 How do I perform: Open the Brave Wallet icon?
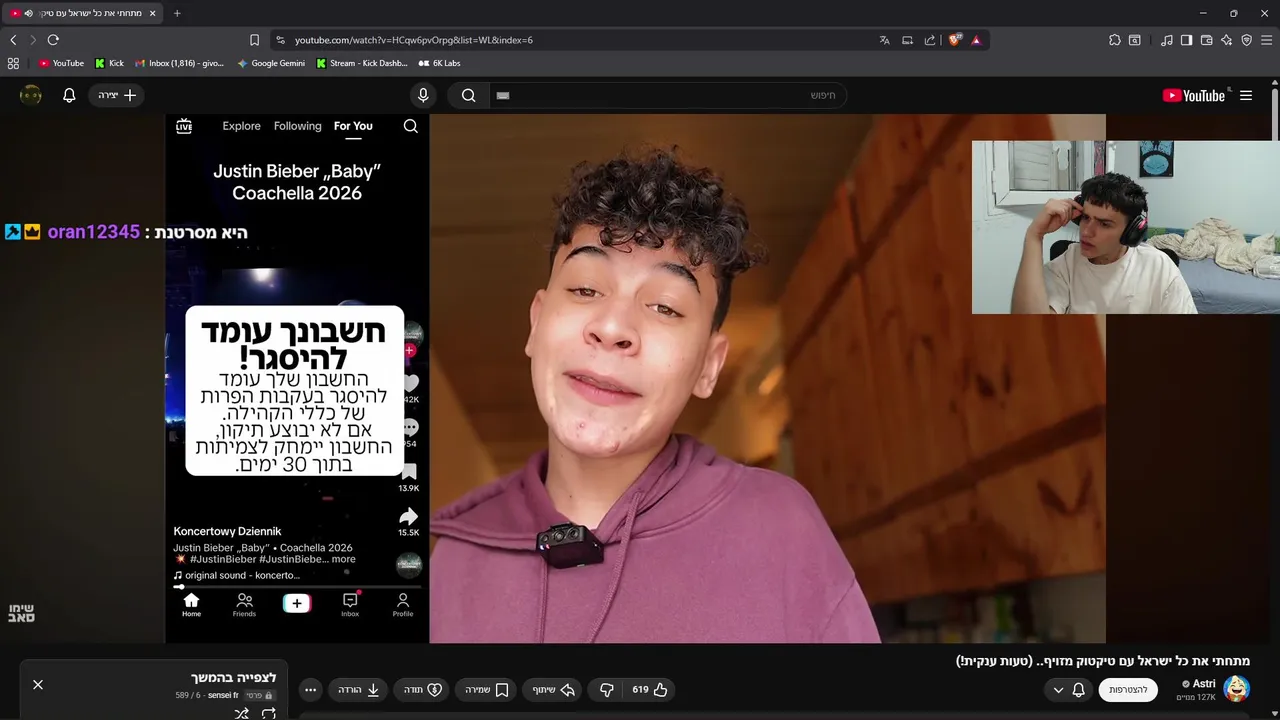coord(1206,40)
